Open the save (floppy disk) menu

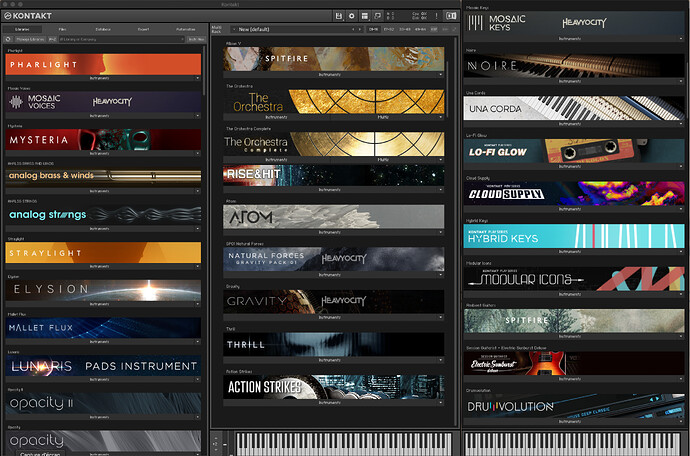338,16
